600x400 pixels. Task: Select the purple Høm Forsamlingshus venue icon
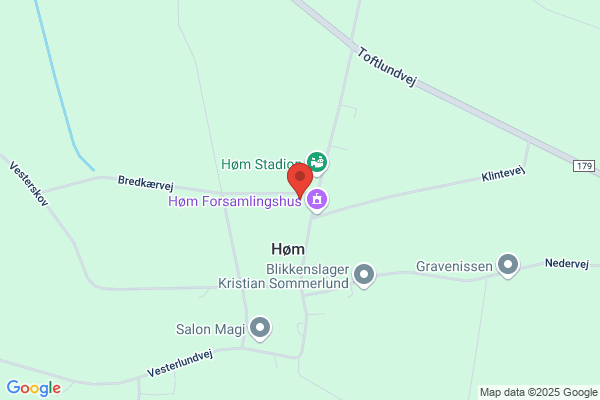click(x=317, y=200)
